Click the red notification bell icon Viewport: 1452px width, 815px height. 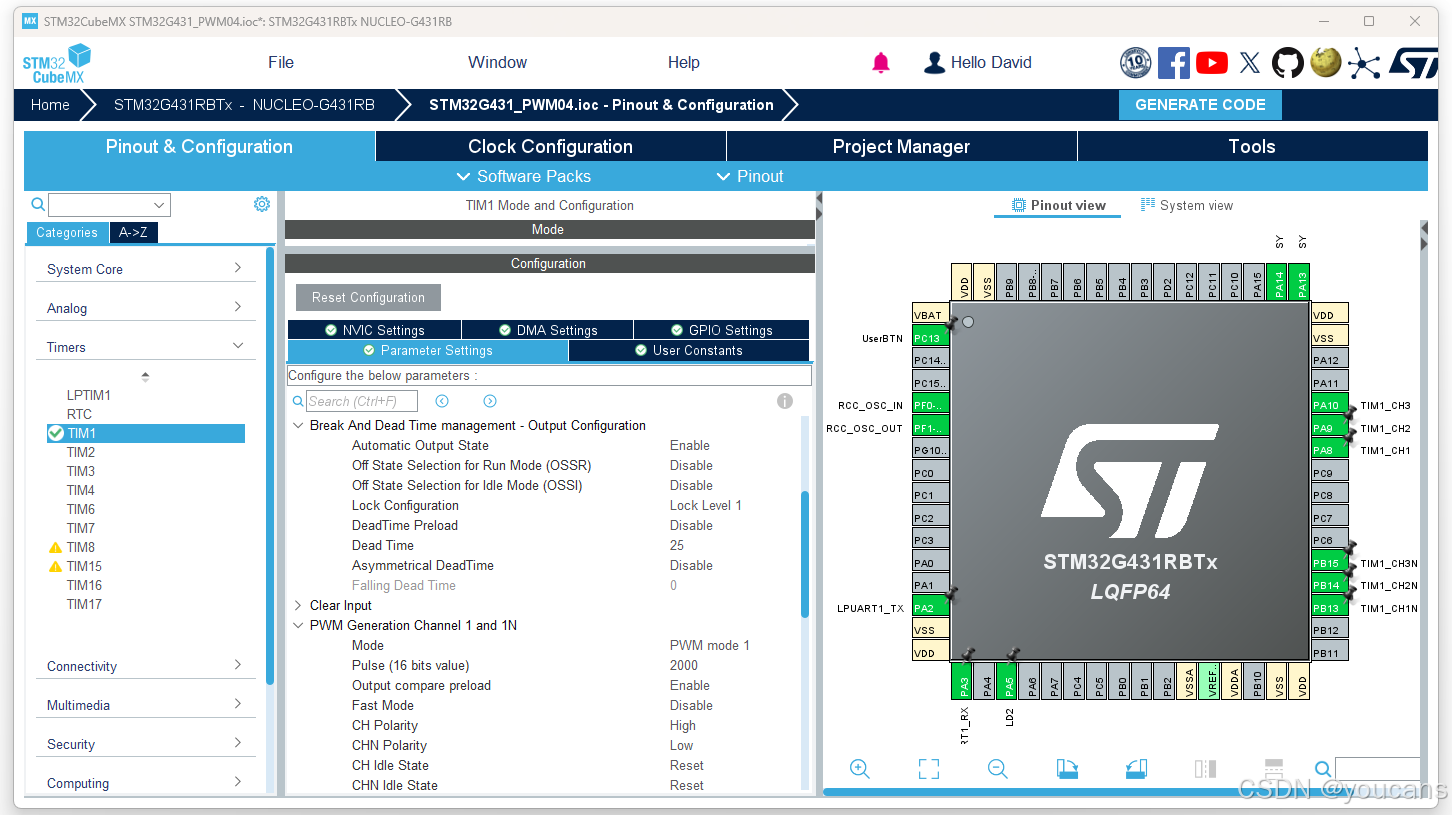[881, 63]
